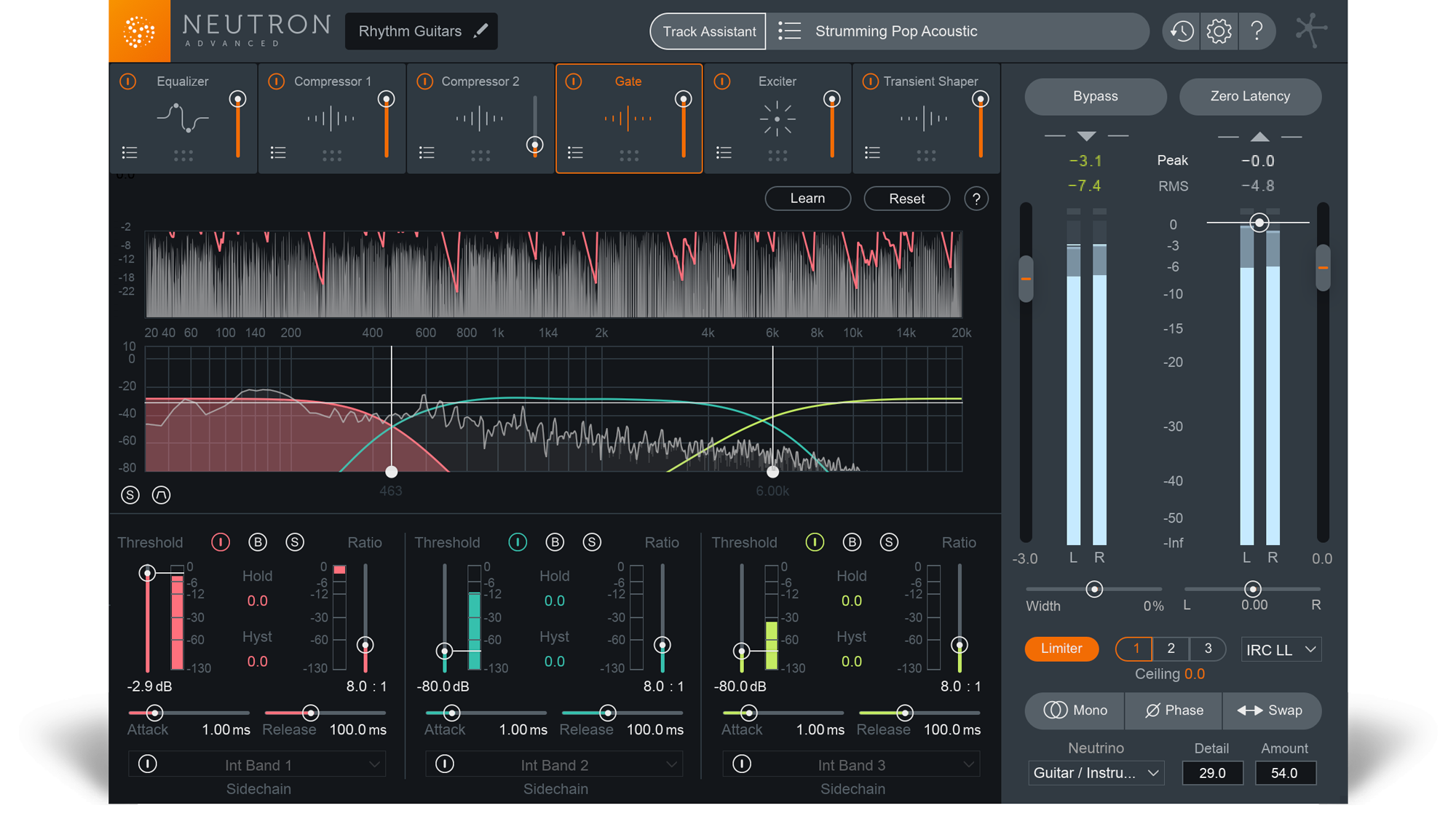The height and width of the screenshot is (816, 1456).
Task: Click the crossover solo S icon below graph
Action: point(130,495)
